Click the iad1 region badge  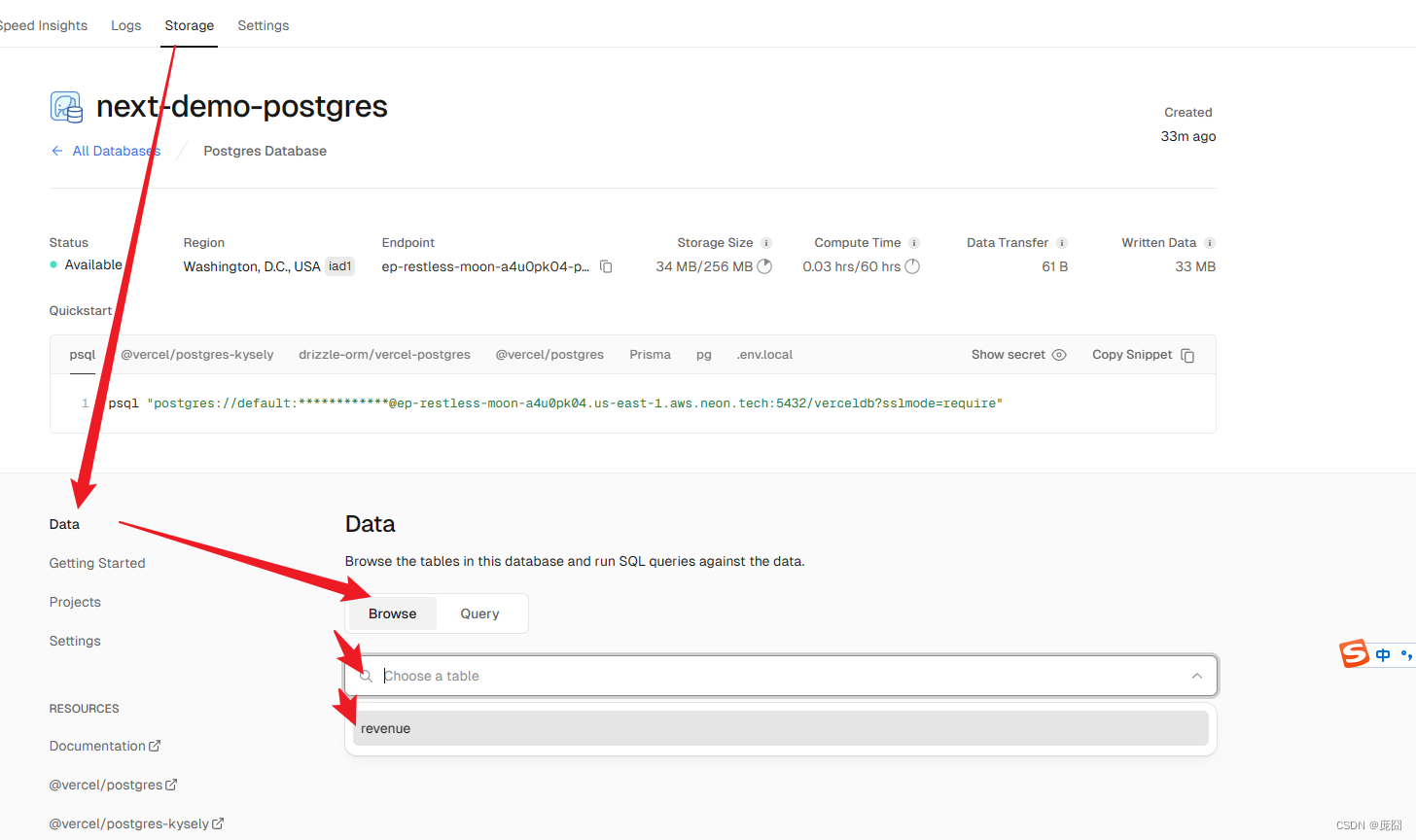[x=340, y=266]
